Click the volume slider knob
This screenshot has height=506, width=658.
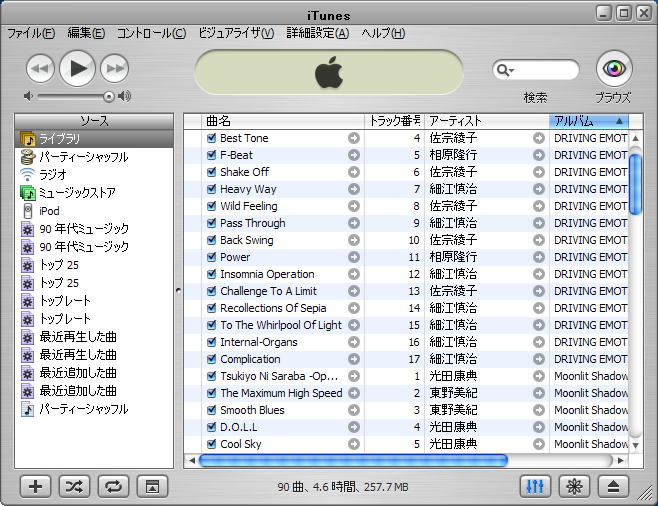coord(109,97)
